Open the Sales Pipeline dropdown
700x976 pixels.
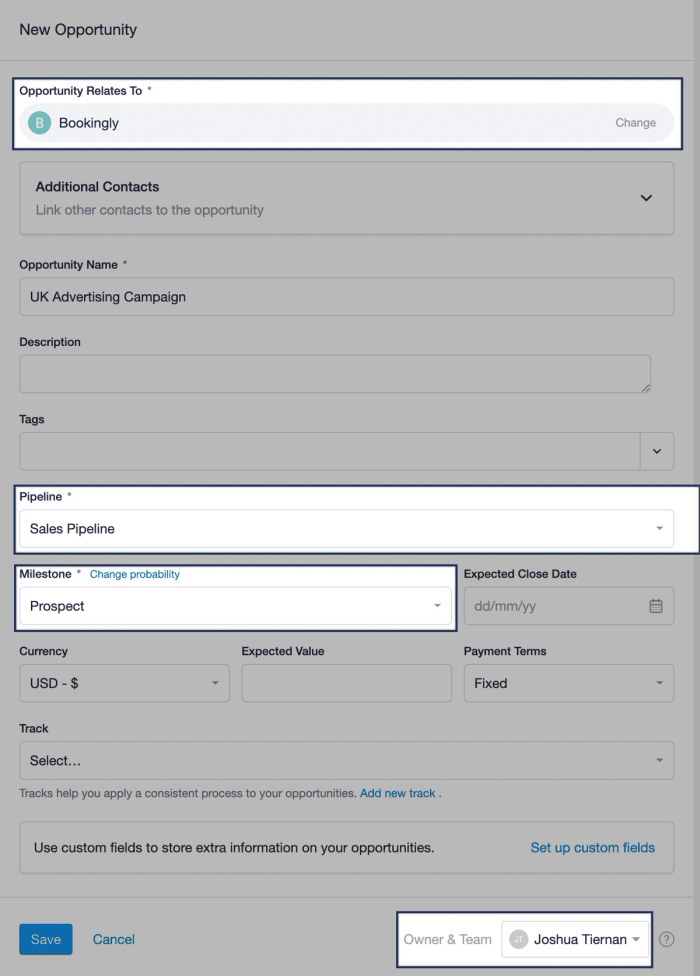click(347, 528)
